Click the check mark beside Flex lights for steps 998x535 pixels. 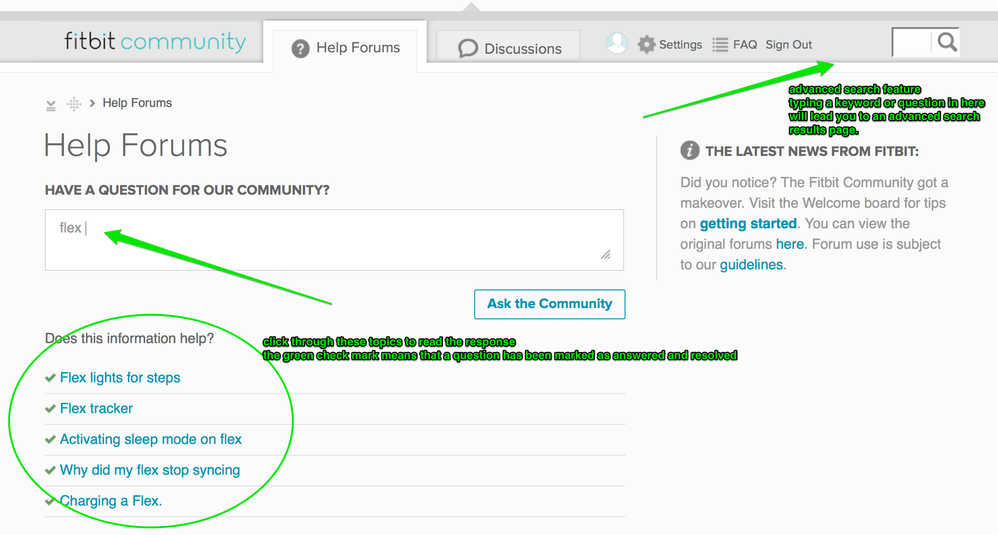[50, 378]
